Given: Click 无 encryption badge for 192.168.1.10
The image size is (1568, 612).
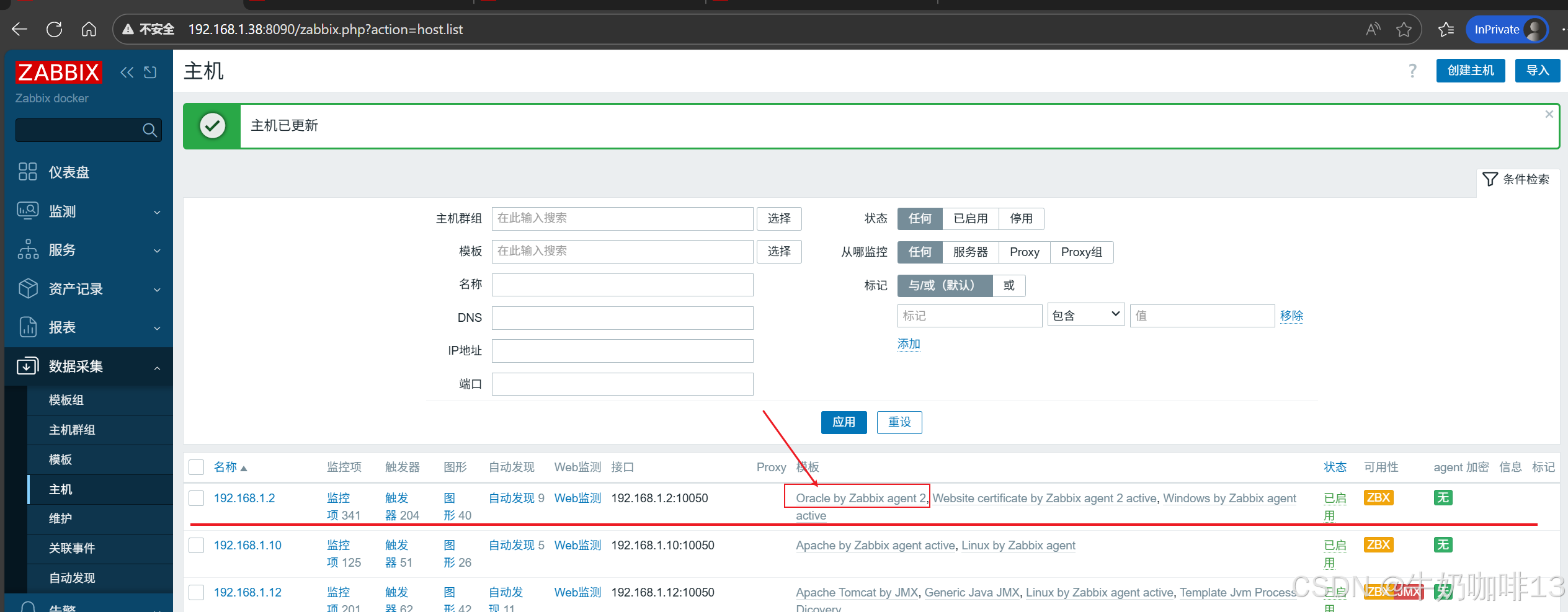Looking at the screenshot, I should point(1443,544).
